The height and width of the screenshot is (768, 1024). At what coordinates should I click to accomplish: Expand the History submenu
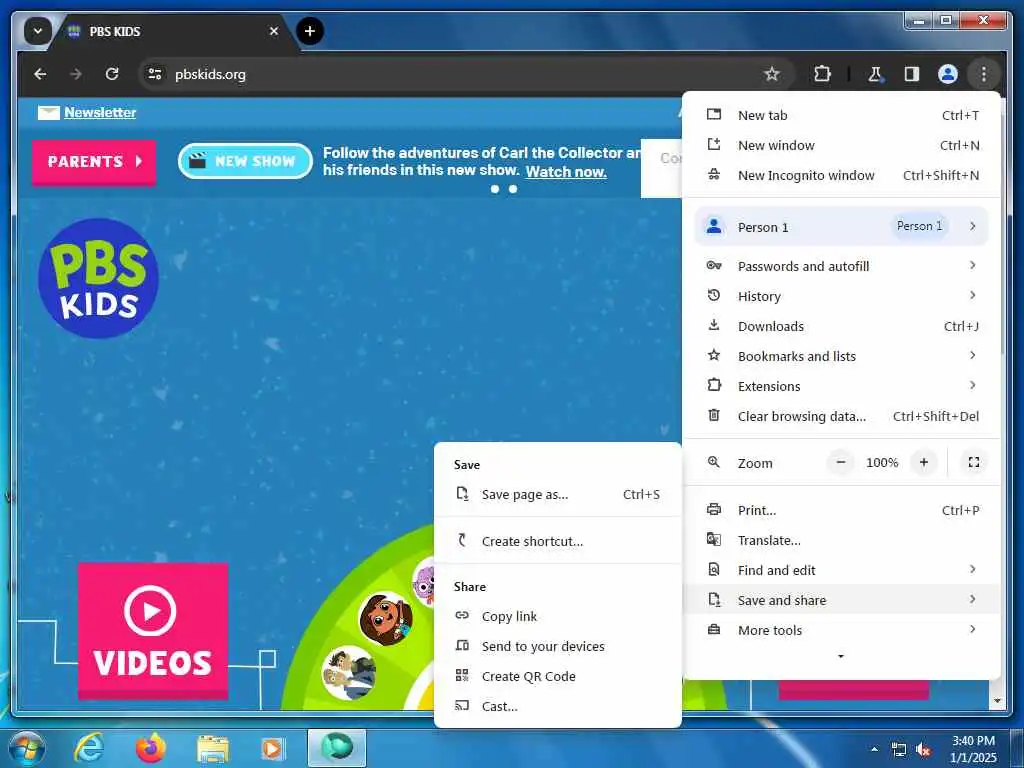point(841,296)
